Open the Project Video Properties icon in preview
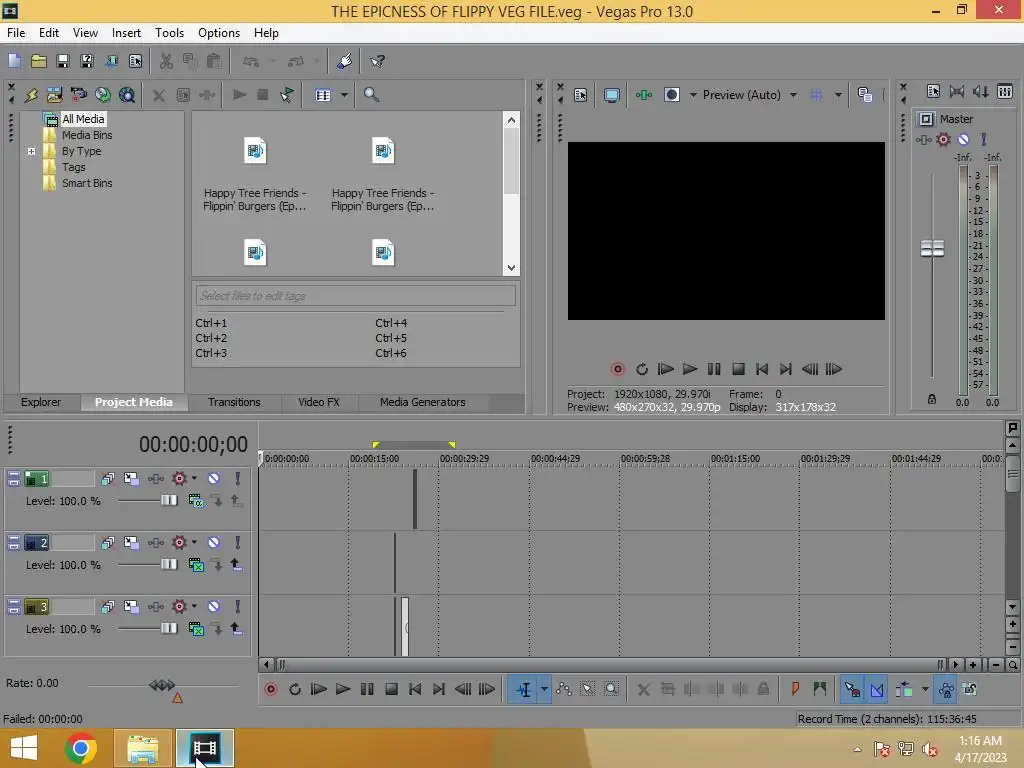Screen dimensions: 1024x768 (581, 95)
